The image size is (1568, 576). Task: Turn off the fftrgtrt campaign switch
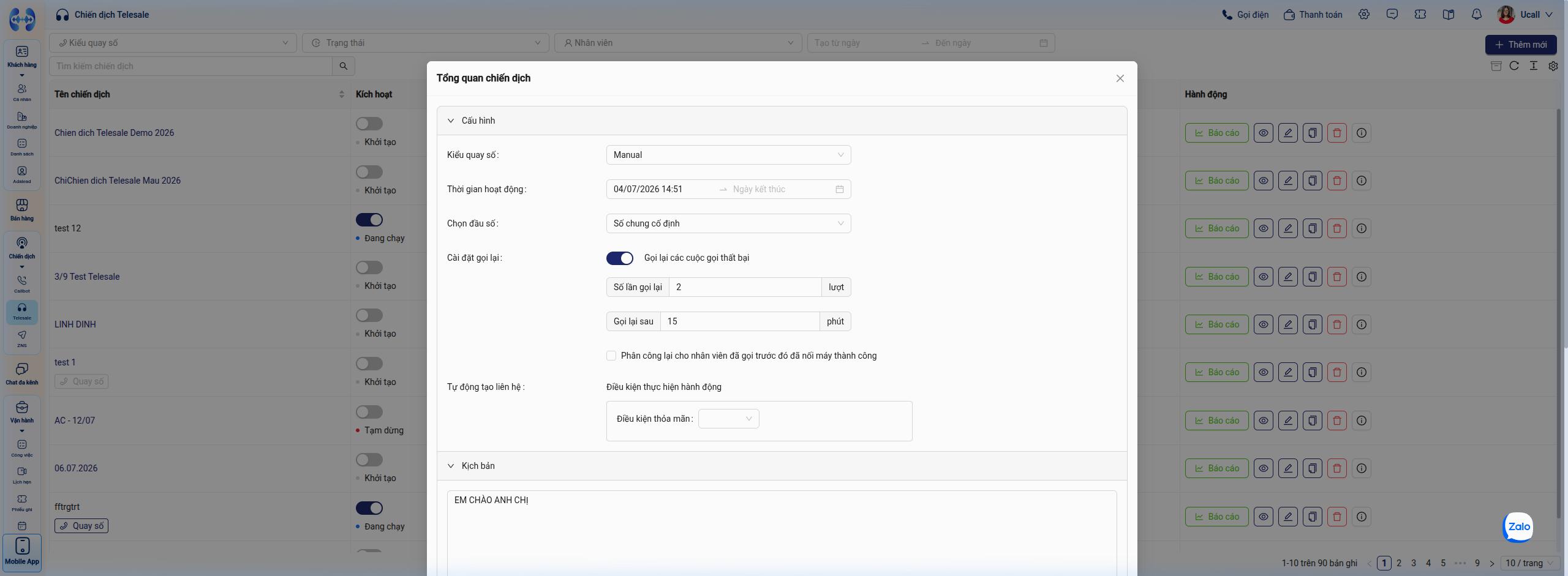[369, 508]
